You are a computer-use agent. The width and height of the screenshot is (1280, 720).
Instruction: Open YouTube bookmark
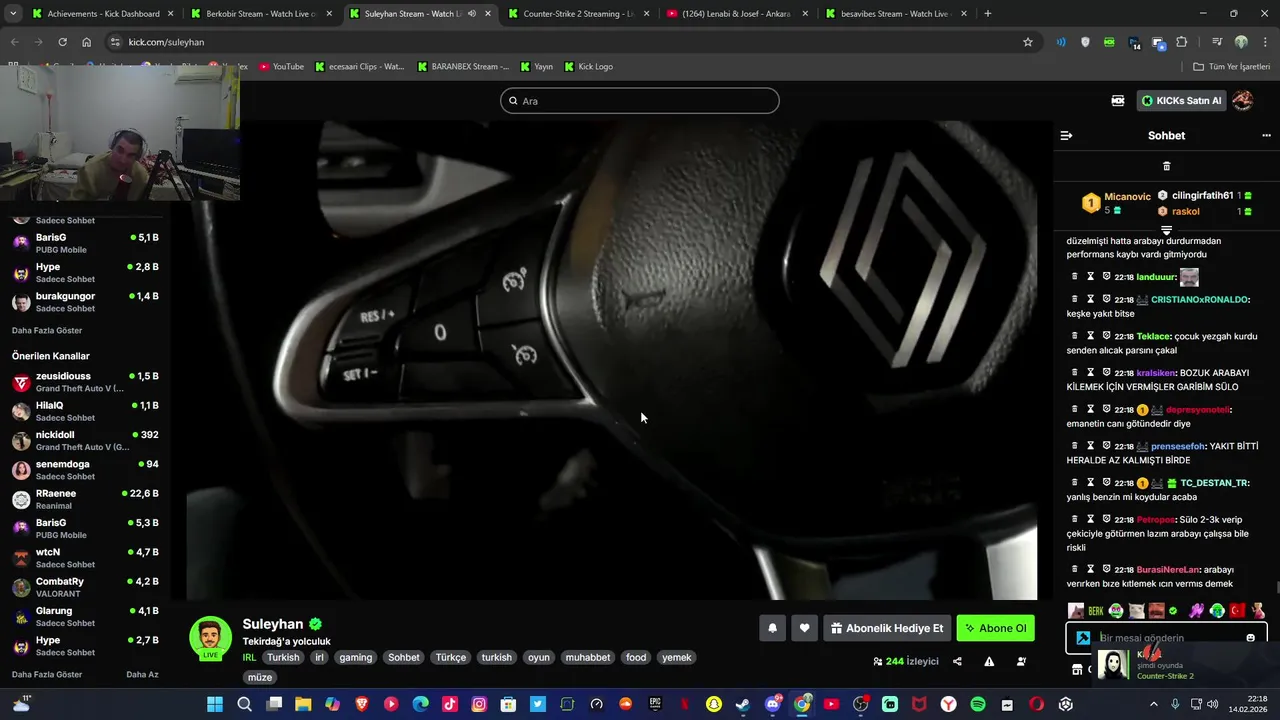(281, 66)
